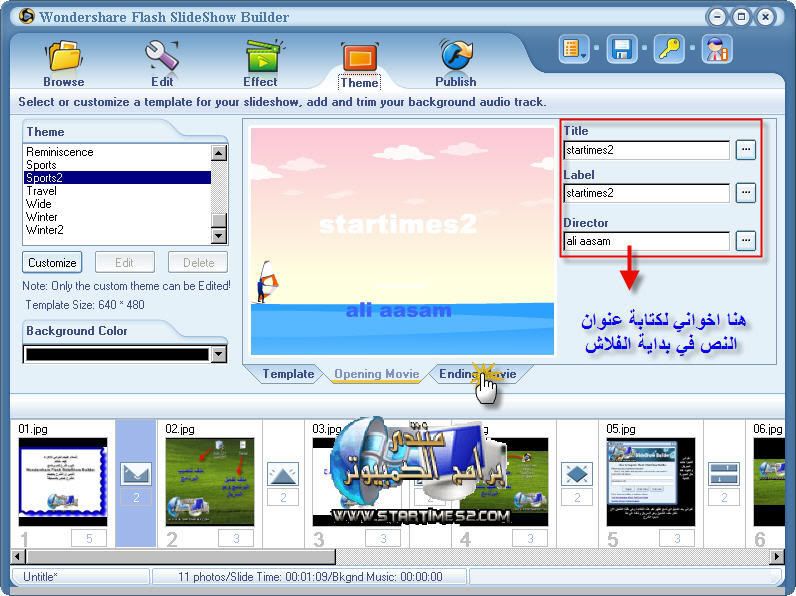Click theme list scroll down arrow
This screenshot has width=796, height=596.
(219, 236)
